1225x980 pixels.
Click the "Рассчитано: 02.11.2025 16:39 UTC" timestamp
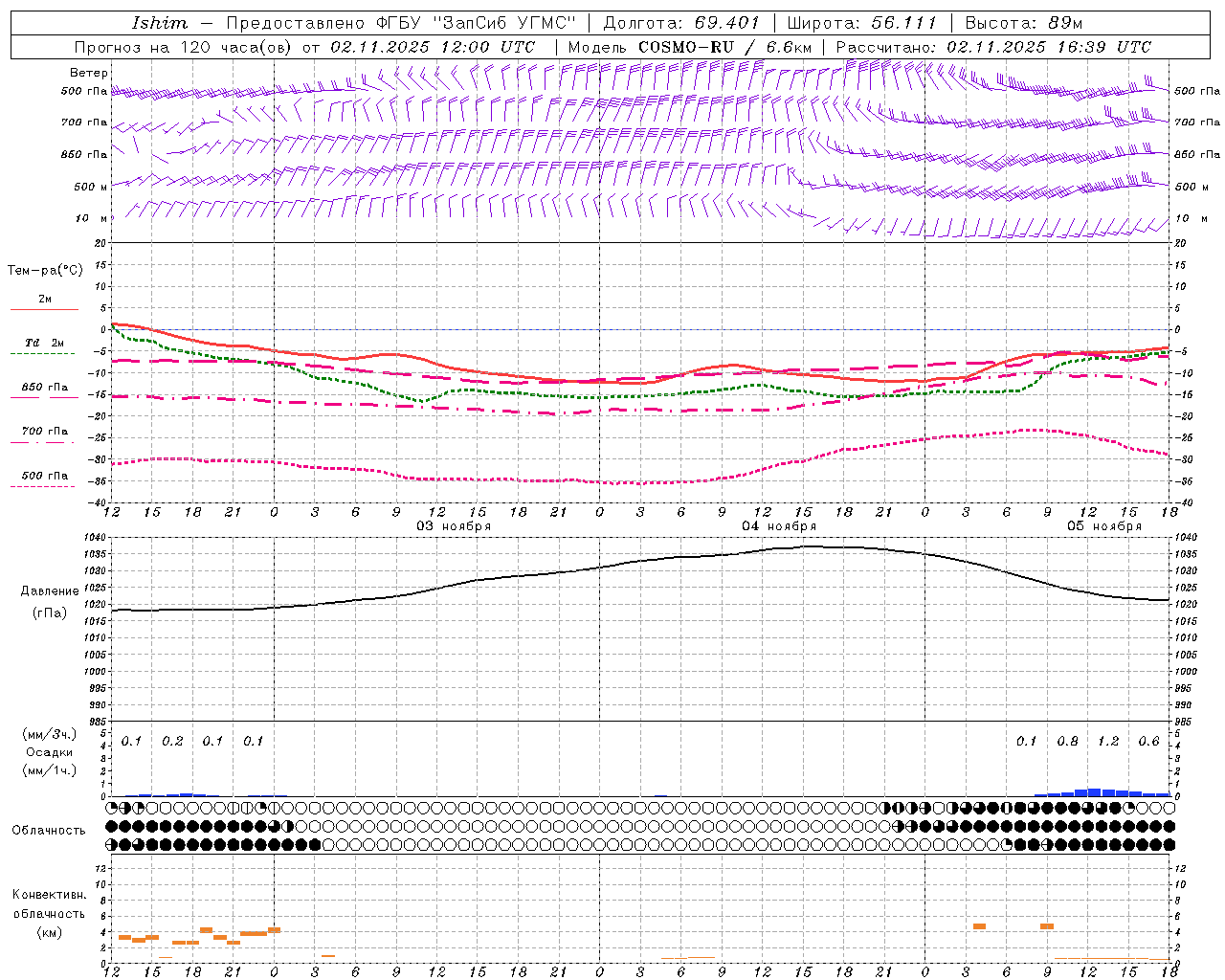(993, 47)
